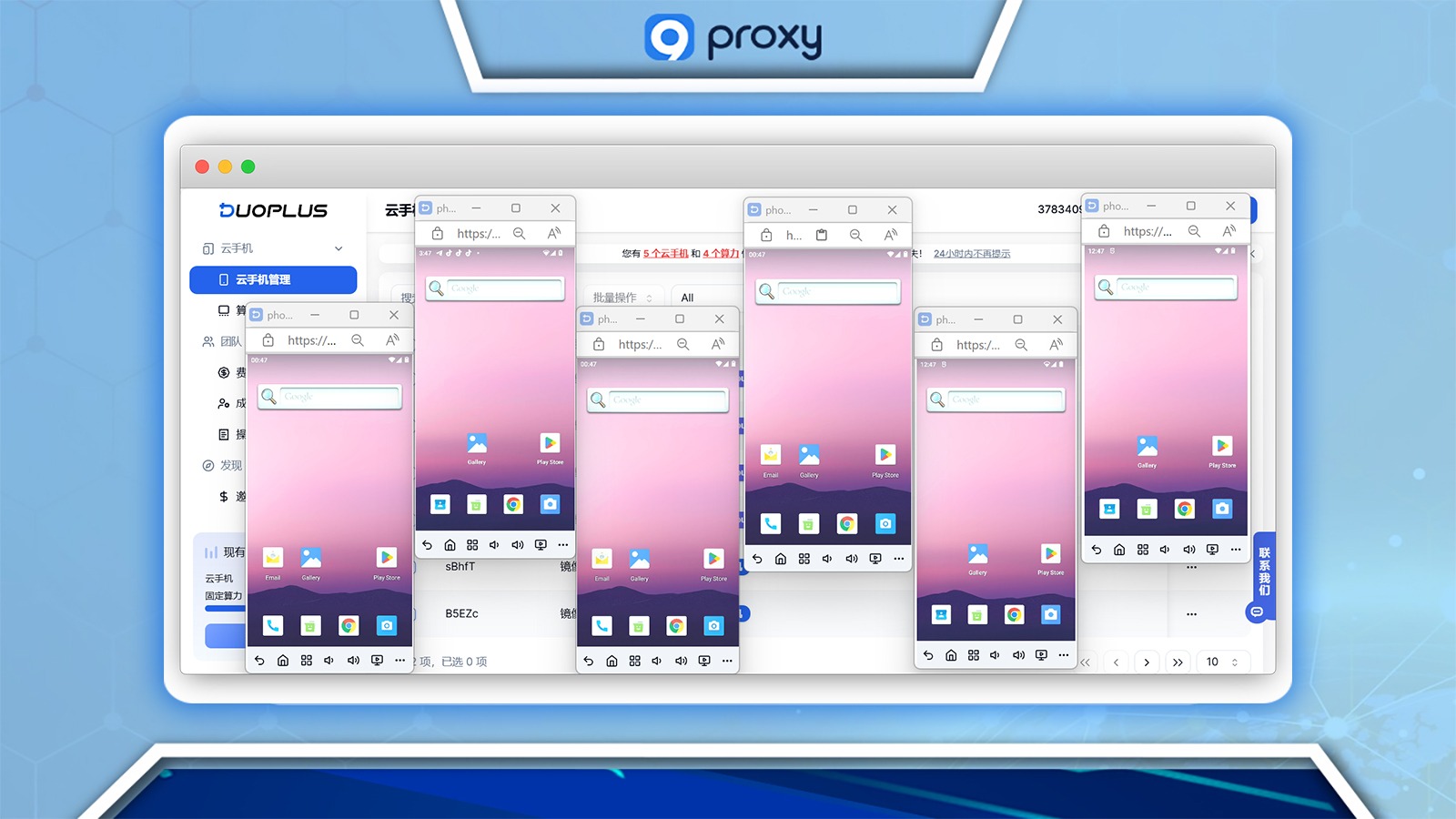Switch to the All tab
This screenshot has height=819, width=1456.
click(x=687, y=298)
